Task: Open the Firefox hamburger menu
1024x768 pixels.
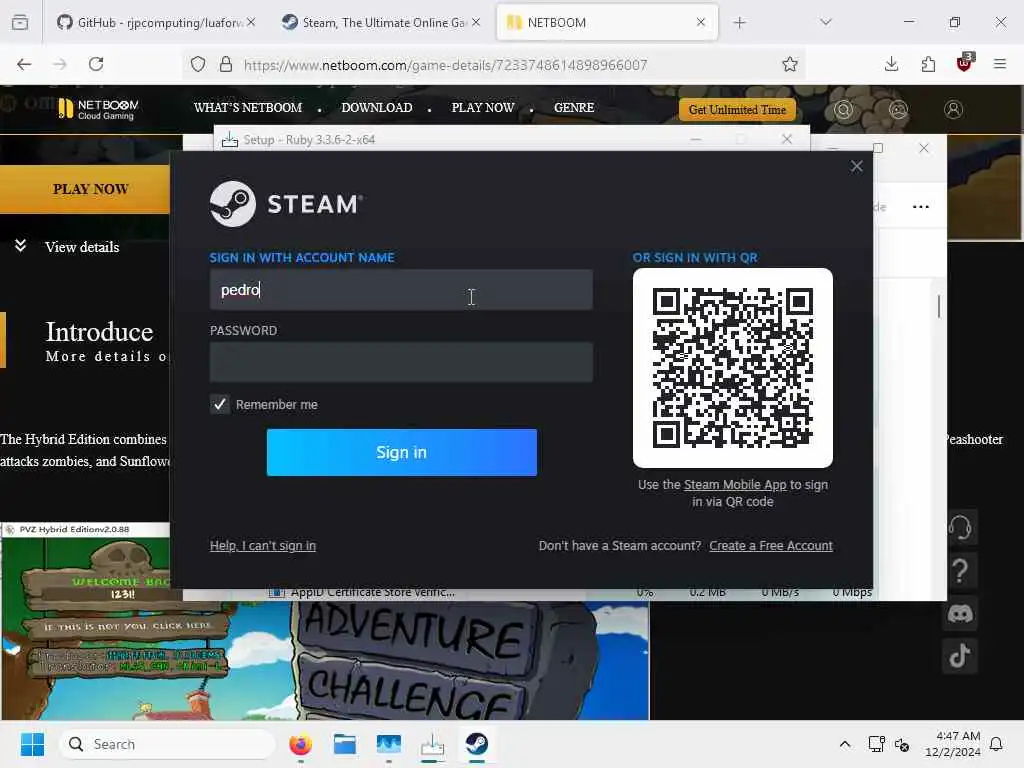Action: pos(1000,64)
